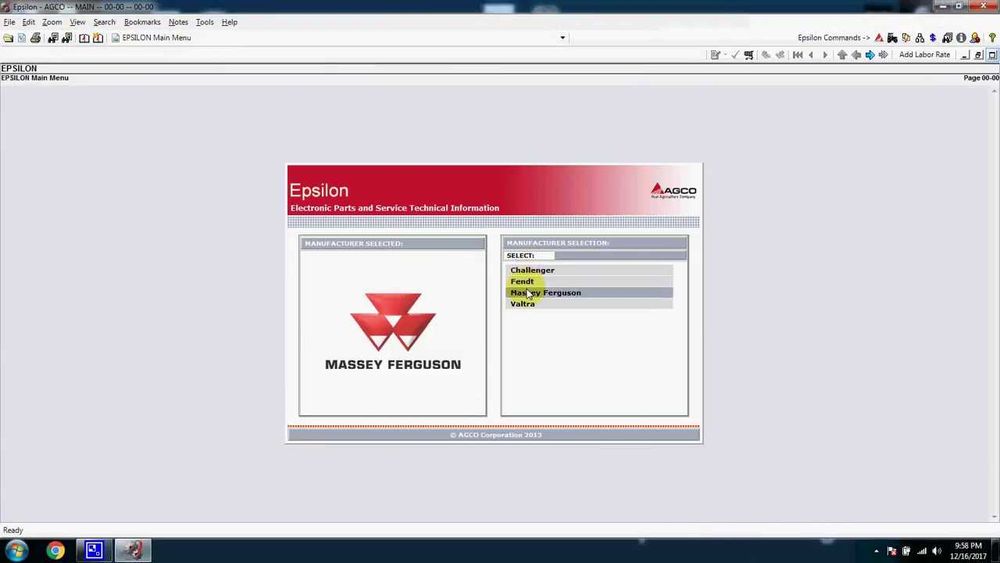The image size is (1000, 563).
Task: Open the Windows Start menu
Action: pos(17,550)
